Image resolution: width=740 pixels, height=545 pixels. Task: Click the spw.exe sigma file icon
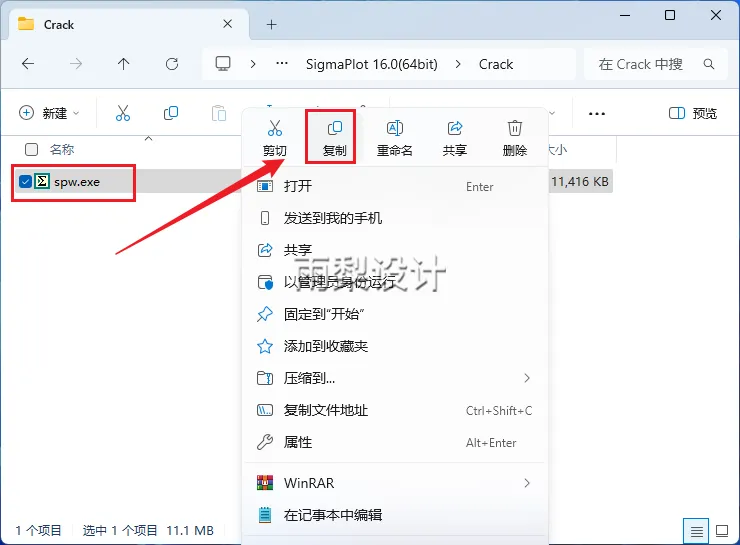coord(42,181)
